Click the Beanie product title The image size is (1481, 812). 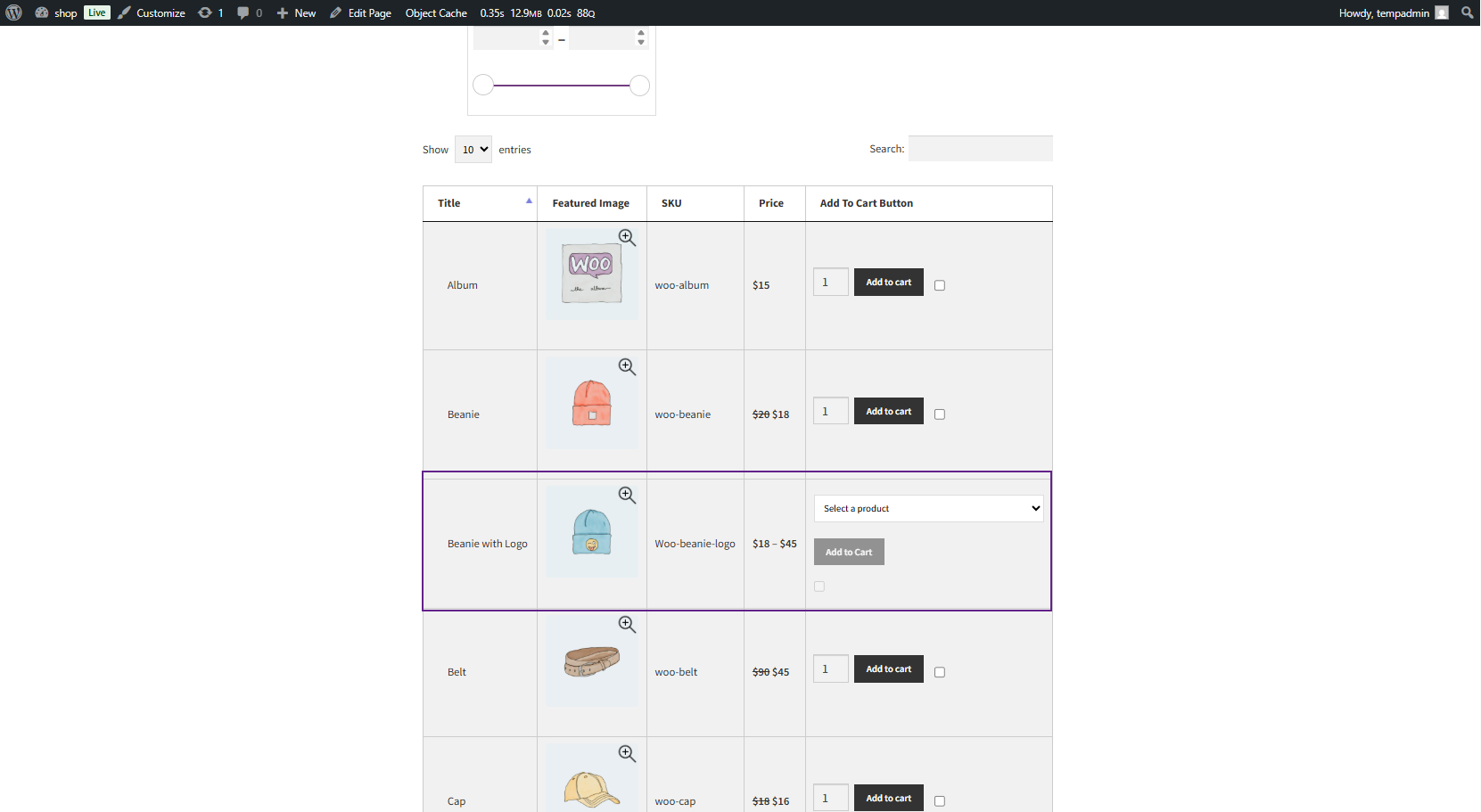tap(464, 414)
